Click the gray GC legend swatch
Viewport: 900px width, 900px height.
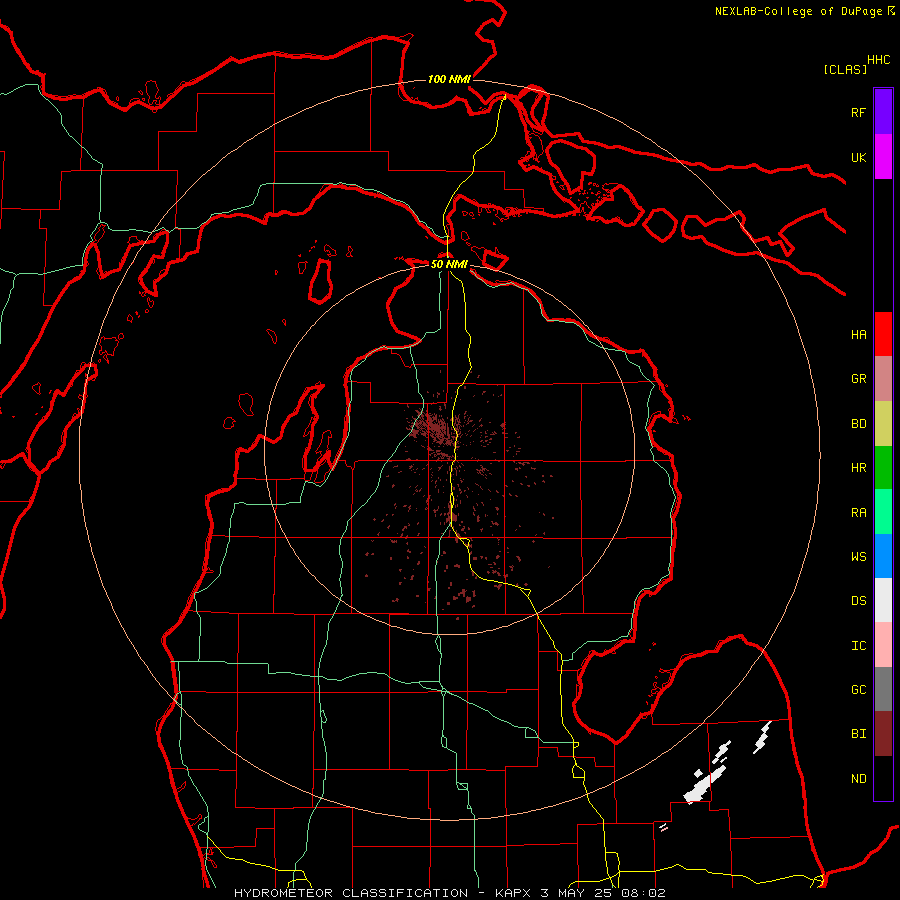[883, 689]
